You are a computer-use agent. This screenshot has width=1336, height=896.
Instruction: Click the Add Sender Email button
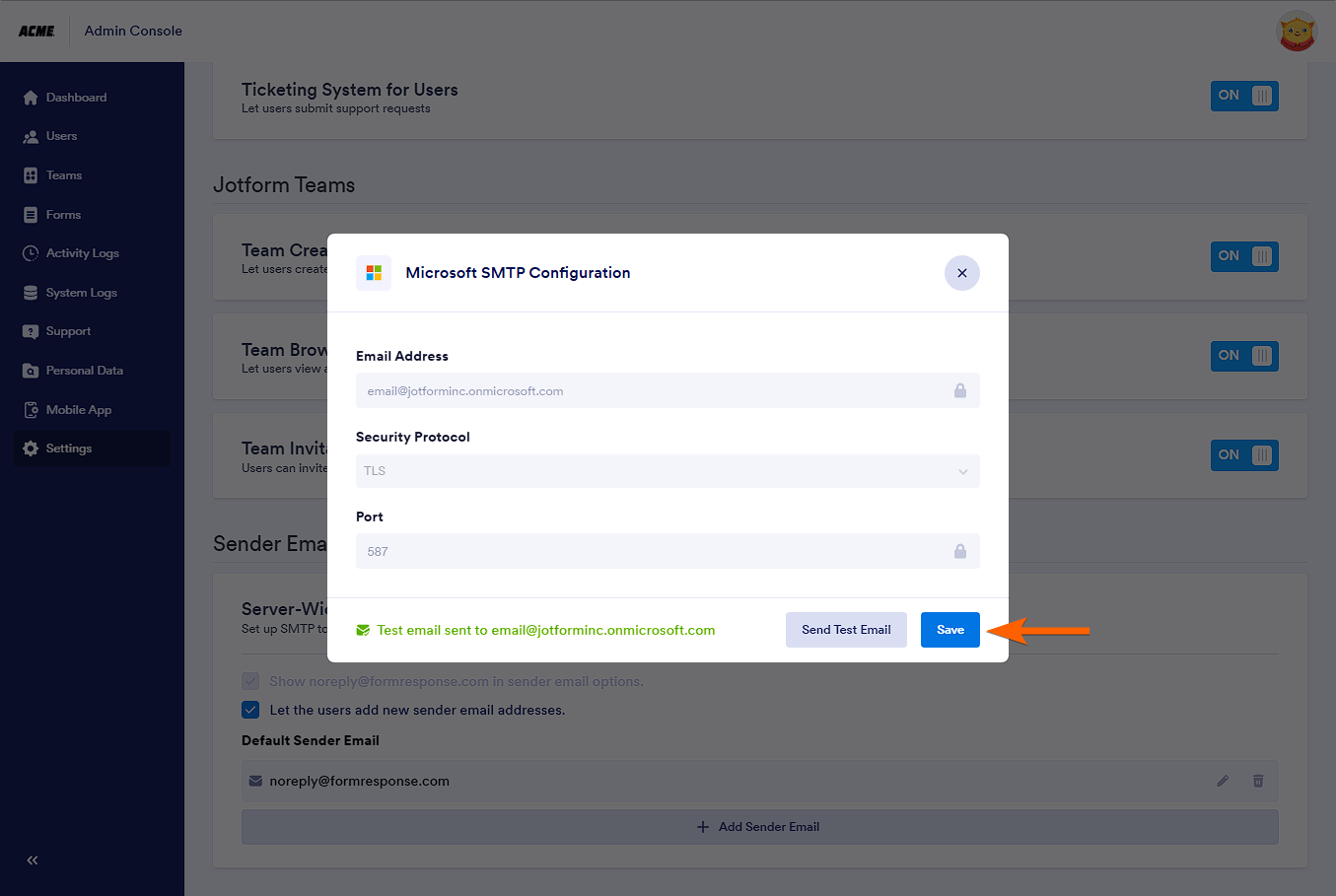[x=759, y=827]
